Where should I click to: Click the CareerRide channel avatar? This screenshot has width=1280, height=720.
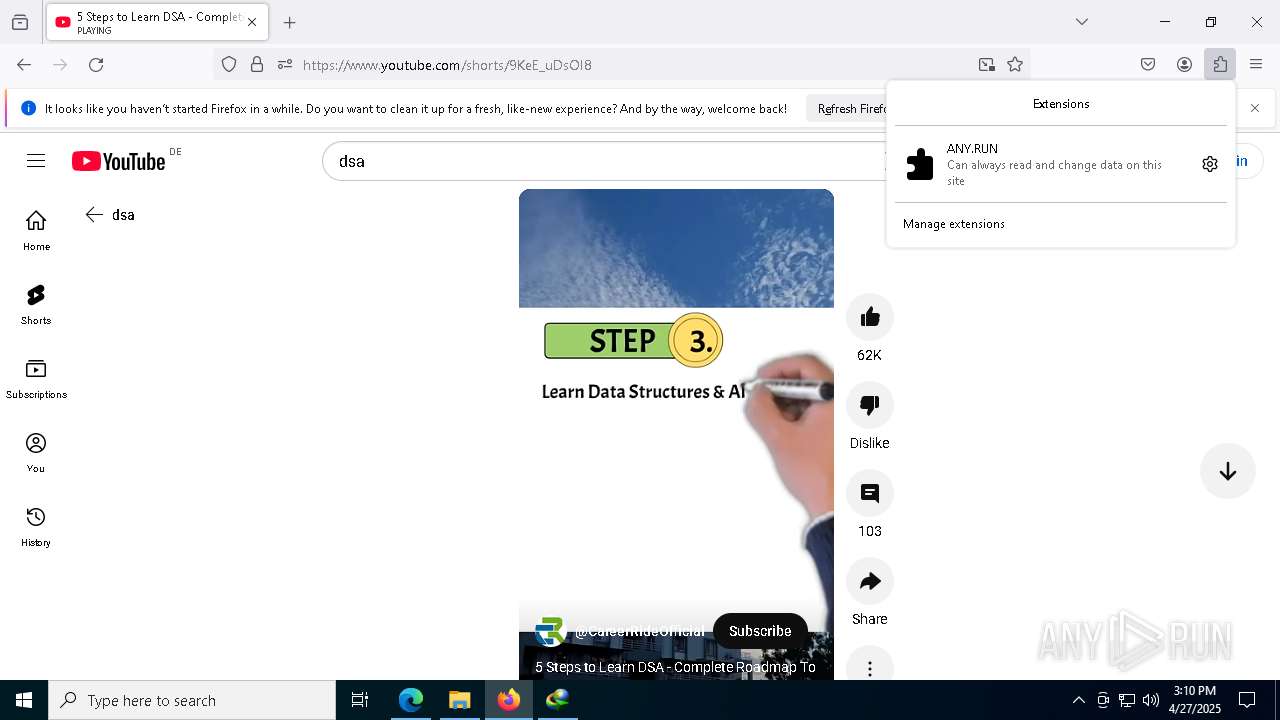(x=550, y=631)
